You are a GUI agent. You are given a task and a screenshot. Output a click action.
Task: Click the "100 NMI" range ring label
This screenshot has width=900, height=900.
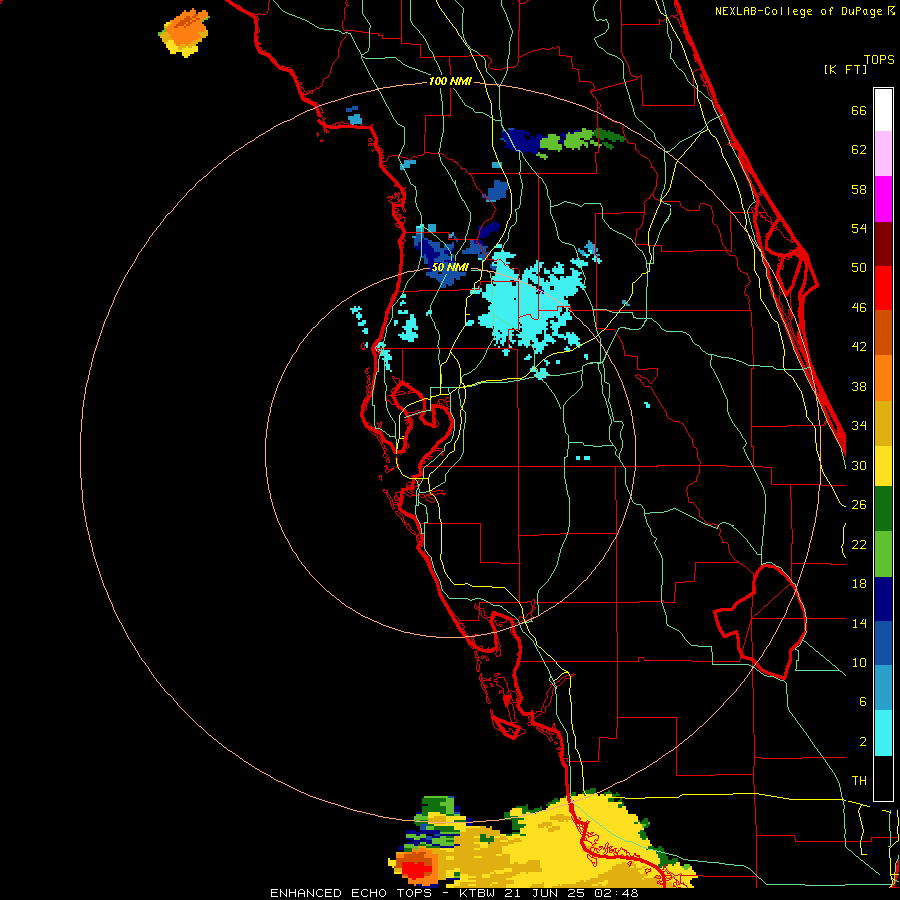tap(450, 82)
